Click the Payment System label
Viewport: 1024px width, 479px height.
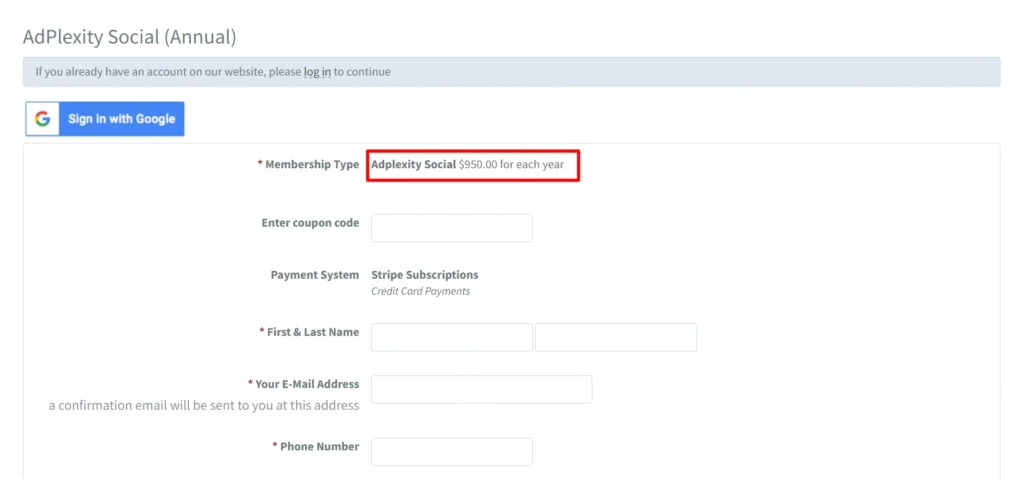coord(314,275)
